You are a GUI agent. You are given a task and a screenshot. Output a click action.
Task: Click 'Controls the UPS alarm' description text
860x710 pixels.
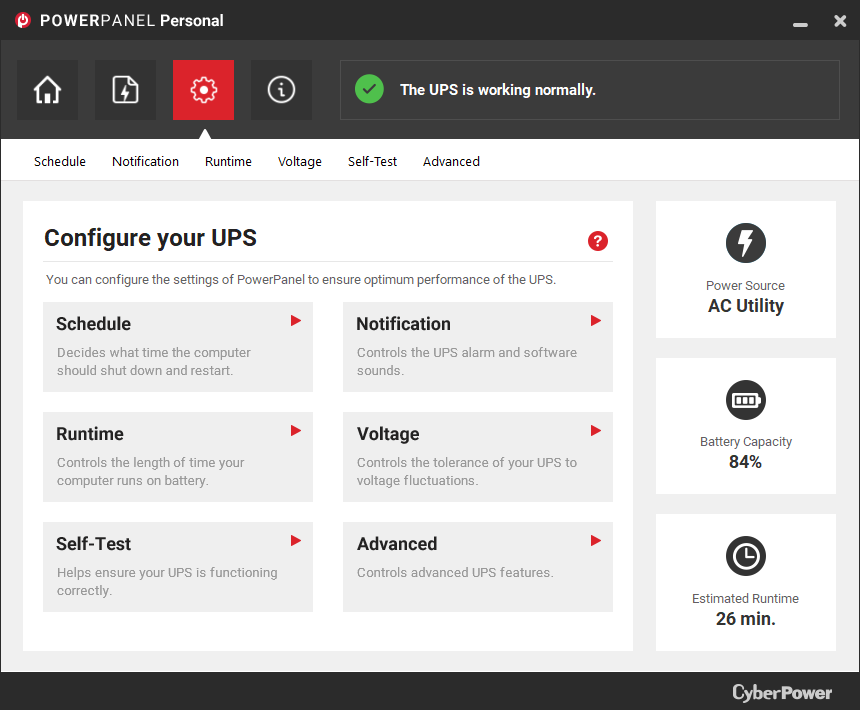point(467,361)
